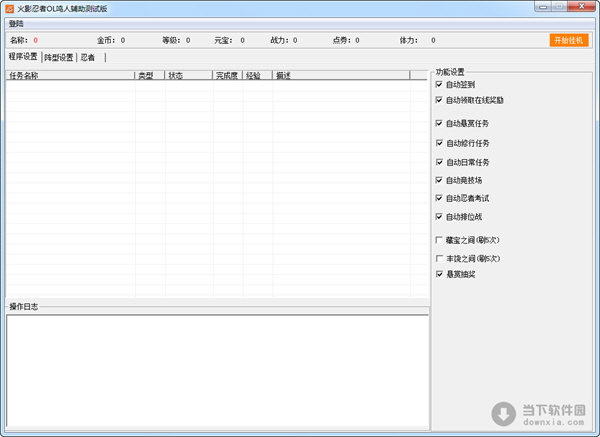Enable 藏宝之间(刷5次) checkbox
Viewport: 600px width, 437px height.
(x=439, y=240)
